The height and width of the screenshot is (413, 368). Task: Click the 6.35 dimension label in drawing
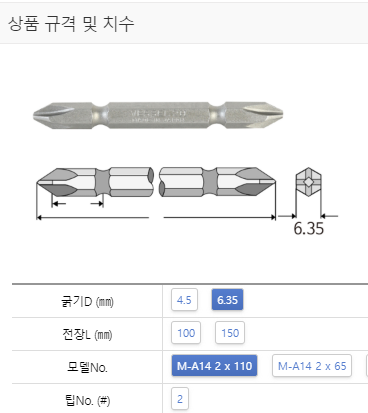pyautogui.click(x=309, y=228)
